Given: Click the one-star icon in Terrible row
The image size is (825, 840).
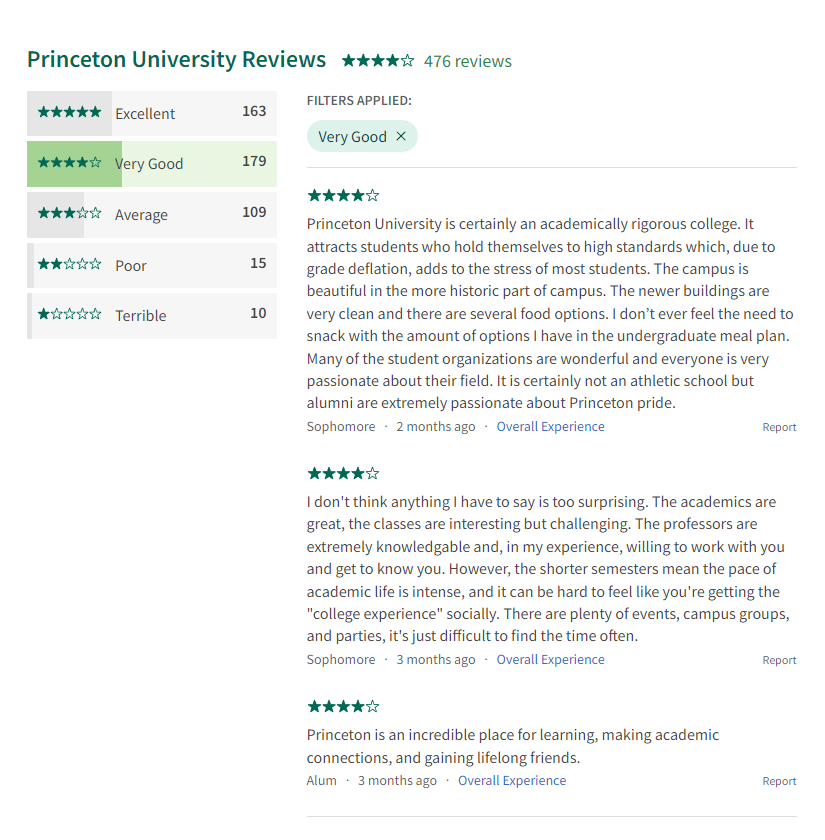Looking at the screenshot, I should [x=70, y=314].
